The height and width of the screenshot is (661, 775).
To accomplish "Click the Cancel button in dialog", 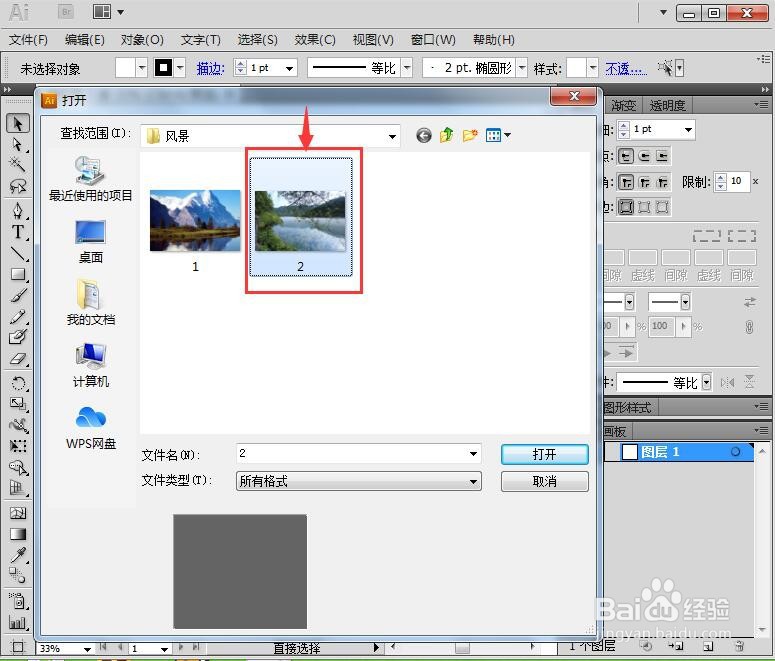I will pos(545,481).
